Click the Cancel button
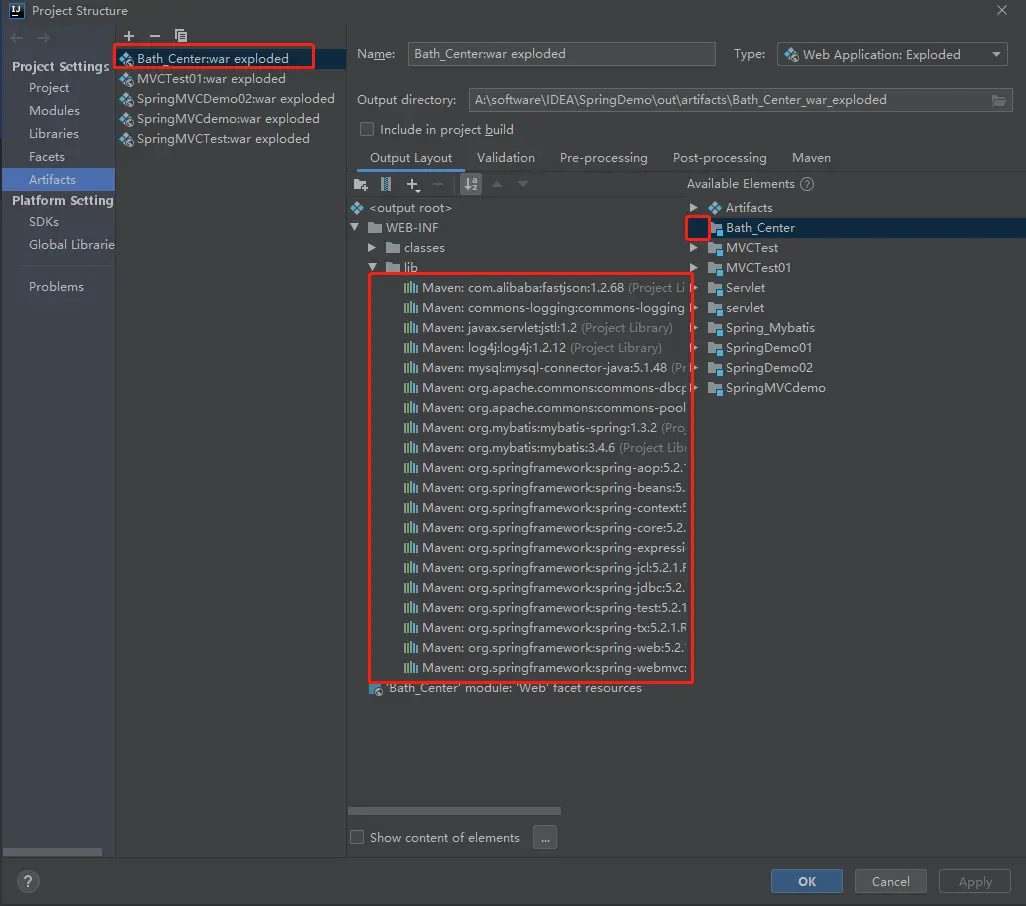The width and height of the screenshot is (1026, 906). coord(891,881)
